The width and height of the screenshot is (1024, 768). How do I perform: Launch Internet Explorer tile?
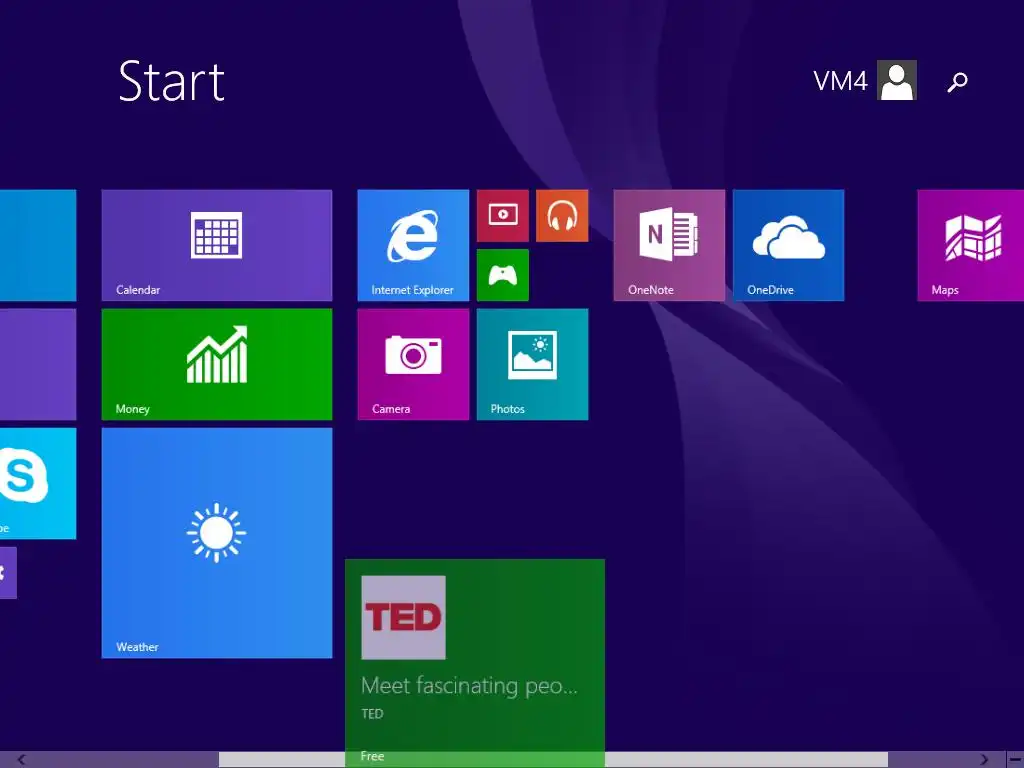point(413,245)
